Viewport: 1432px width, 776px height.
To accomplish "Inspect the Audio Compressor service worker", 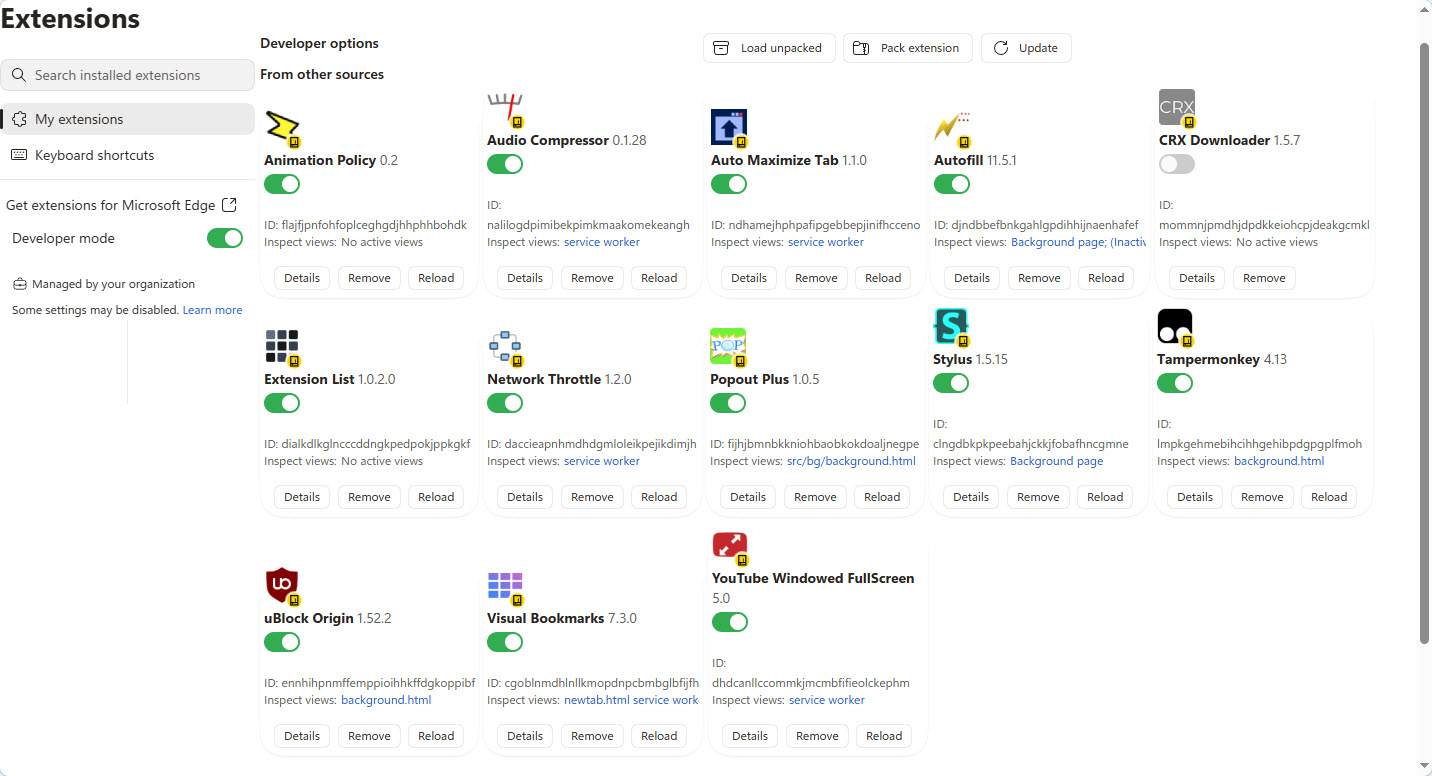I will coord(602,242).
